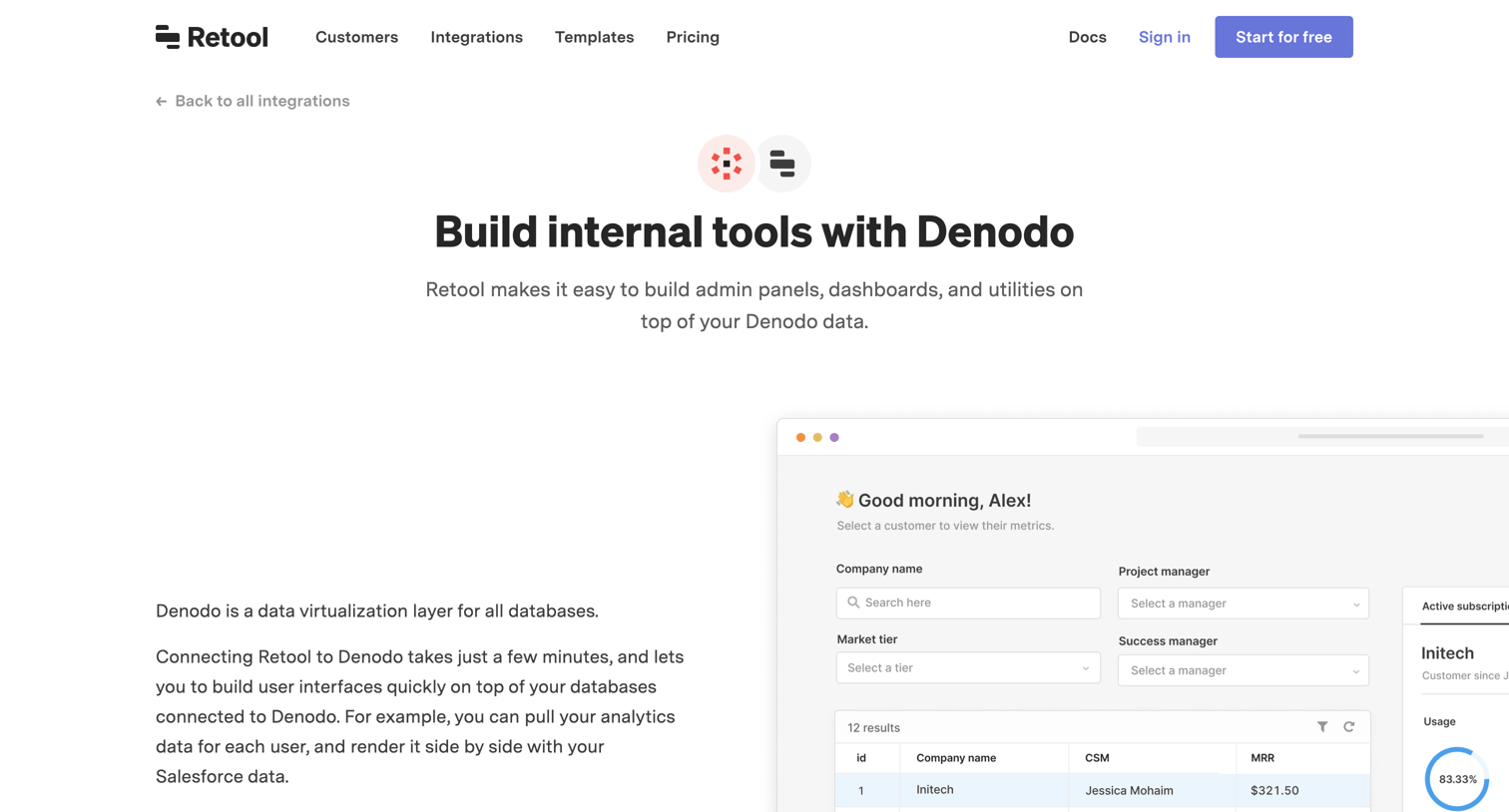
Task: Click the id column header
Action: (861, 758)
